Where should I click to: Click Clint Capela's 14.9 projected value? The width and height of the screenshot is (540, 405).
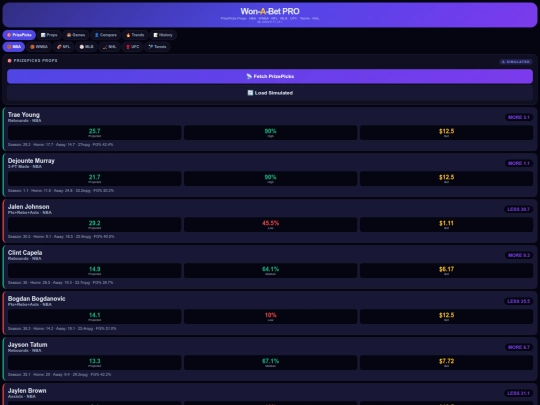tap(95, 269)
